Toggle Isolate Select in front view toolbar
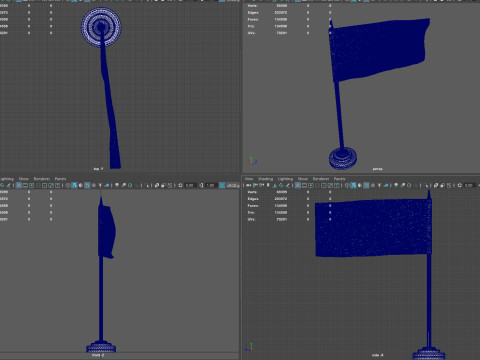 coord(147,185)
